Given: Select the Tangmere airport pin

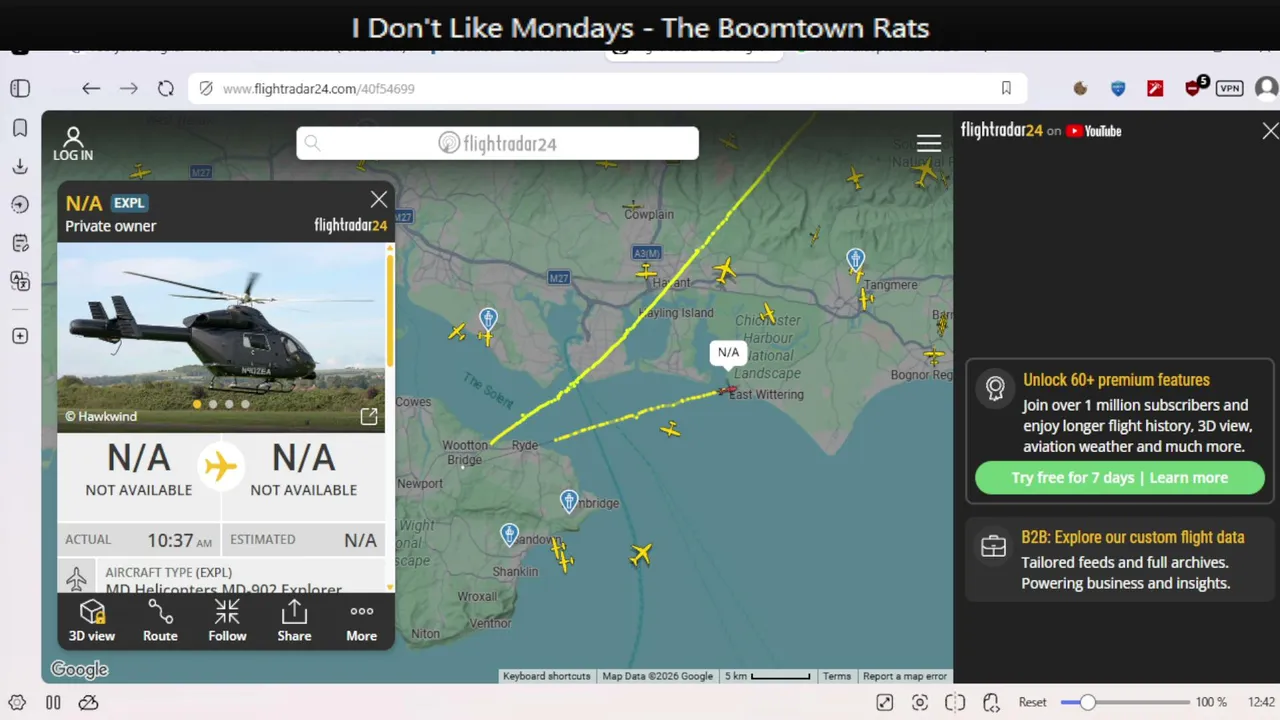Looking at the screenshot, I should pyautogui.click(x=855, y=260).
